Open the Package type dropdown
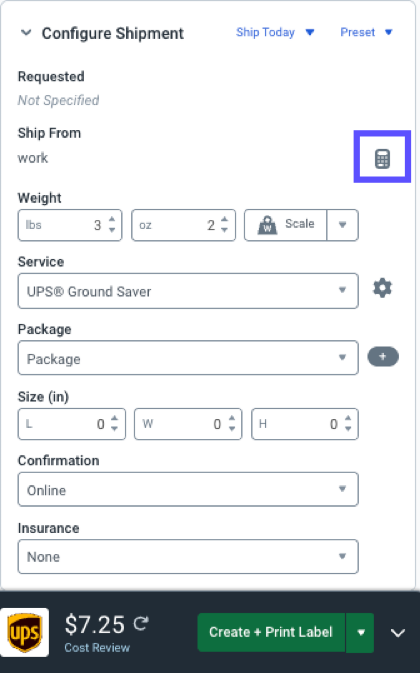The width and height of the screenshot is (420, 673). [188, 358]
